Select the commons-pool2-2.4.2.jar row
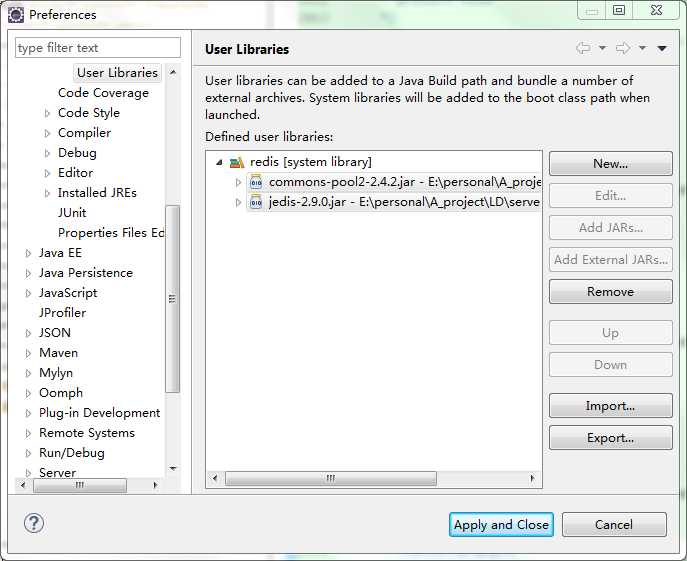The height and width of the screenshot is (561, 687). click(405, 182)
